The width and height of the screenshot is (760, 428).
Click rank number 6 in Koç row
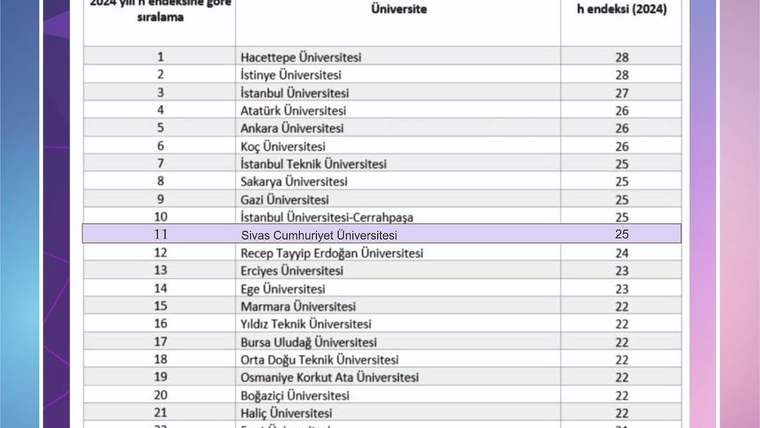[160, 146]
